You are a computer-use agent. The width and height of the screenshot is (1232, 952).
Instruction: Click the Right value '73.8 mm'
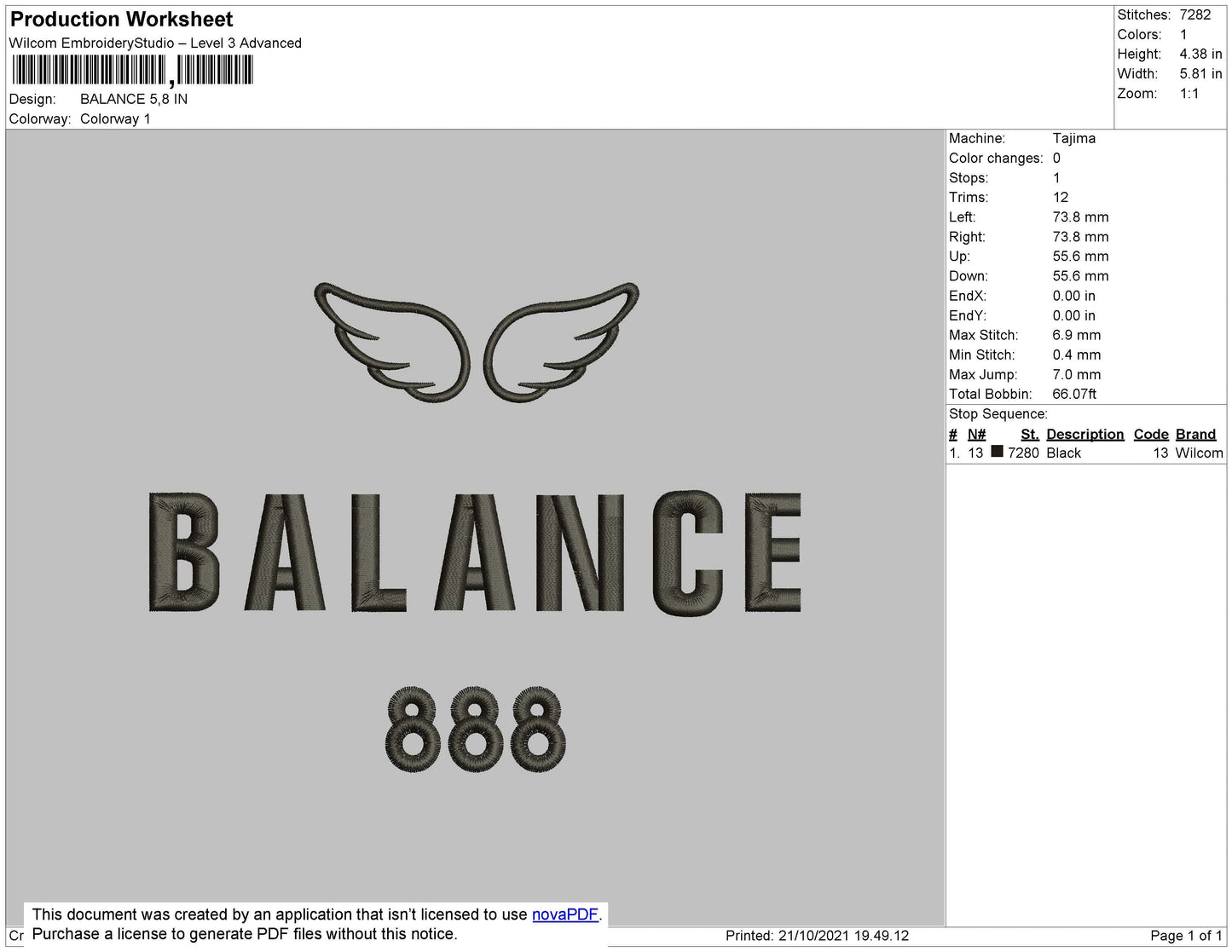tap(1080, 237)
